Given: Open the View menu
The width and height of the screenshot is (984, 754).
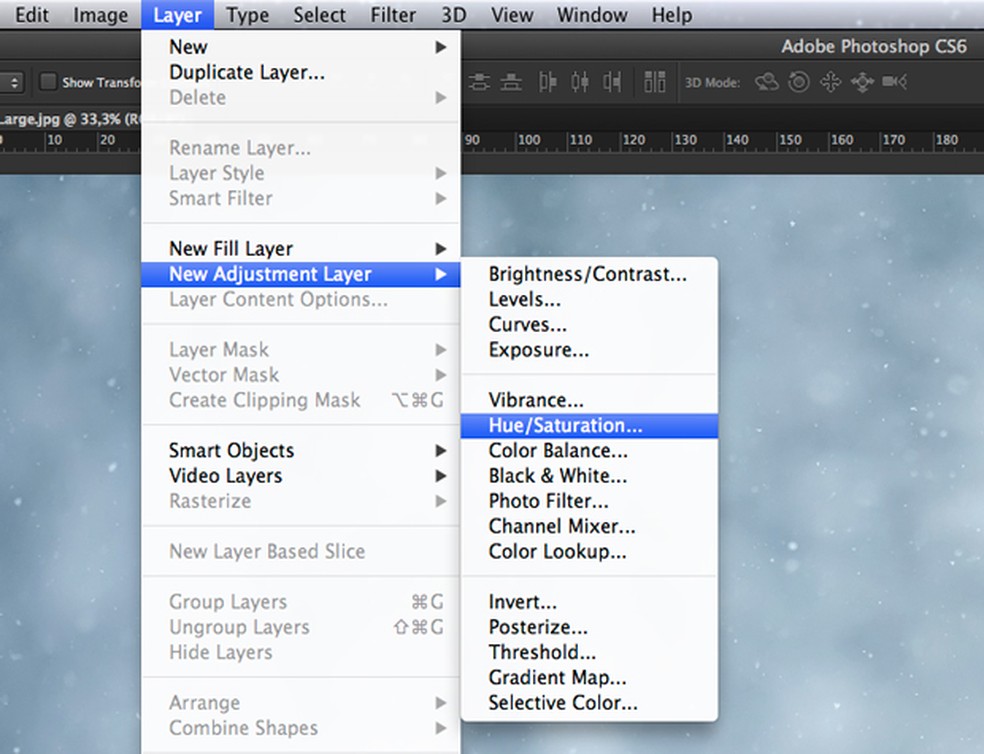Looking at the screenshot, I should 512,14.
